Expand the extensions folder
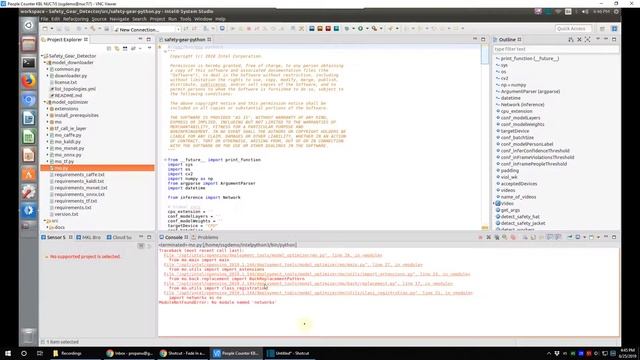 coord(48,109)
